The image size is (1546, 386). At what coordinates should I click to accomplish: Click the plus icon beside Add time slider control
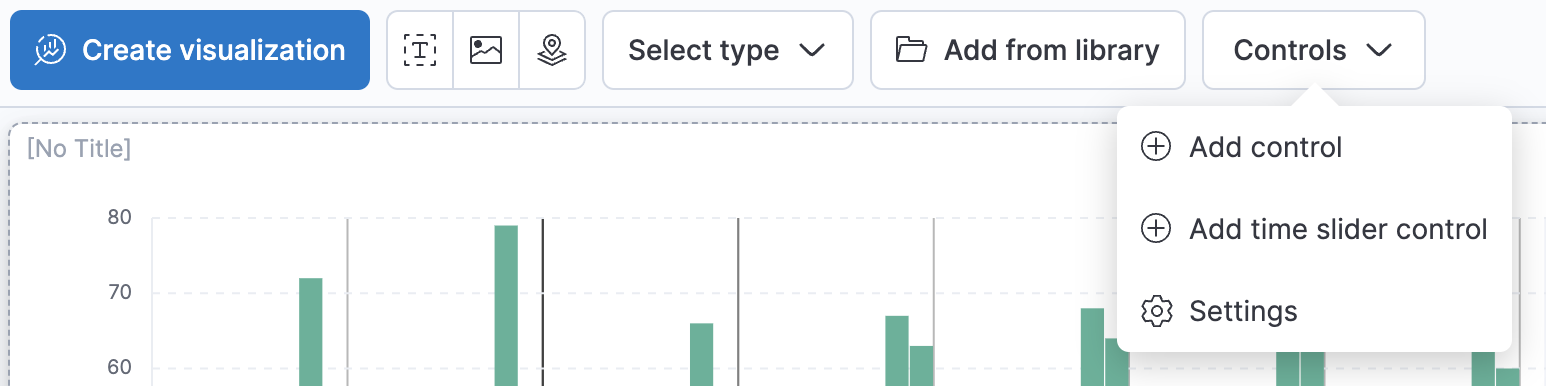(1156, 229)
